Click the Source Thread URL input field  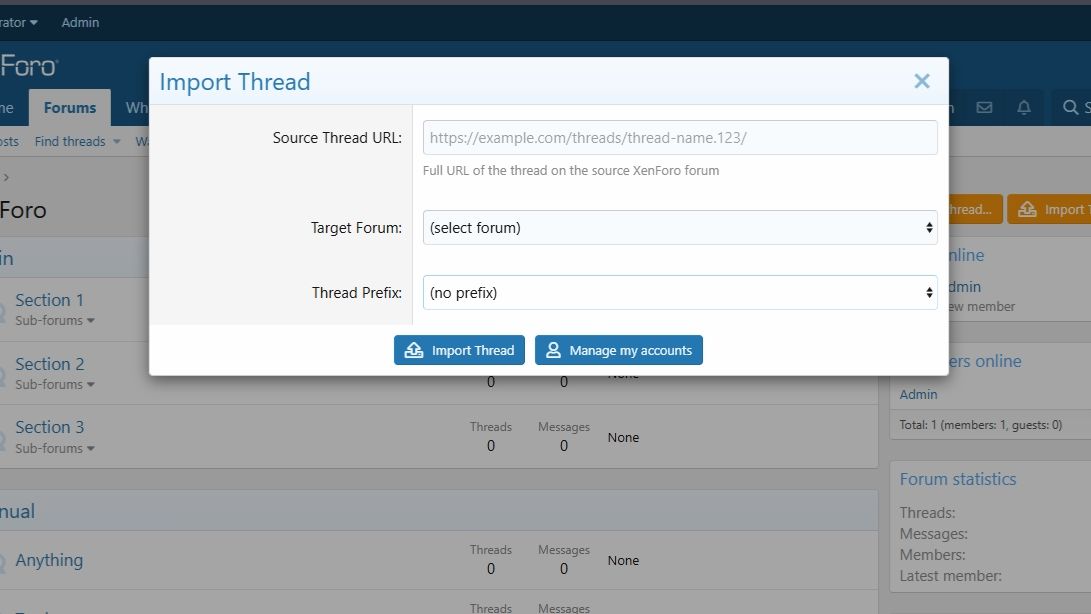pos(680,138)
